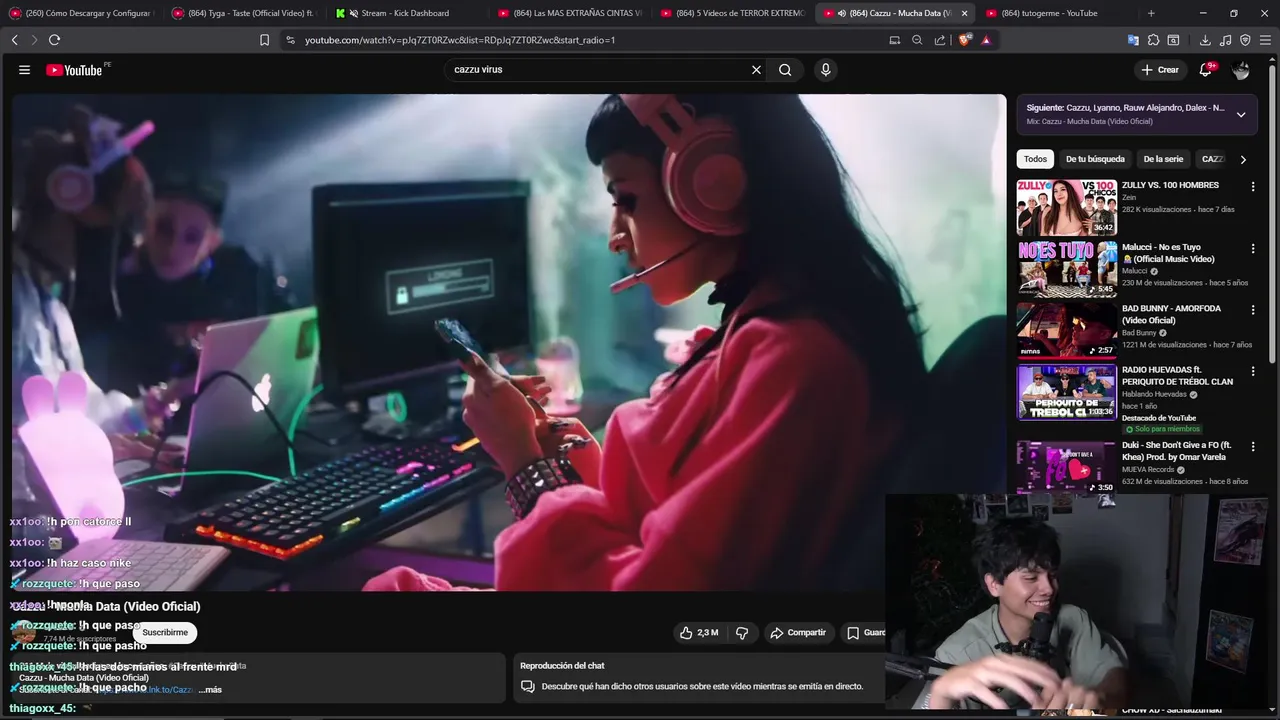Open options for Malucci No es Tuyo
Screen dimensions: 1280x720
[x=1252, y=248]
